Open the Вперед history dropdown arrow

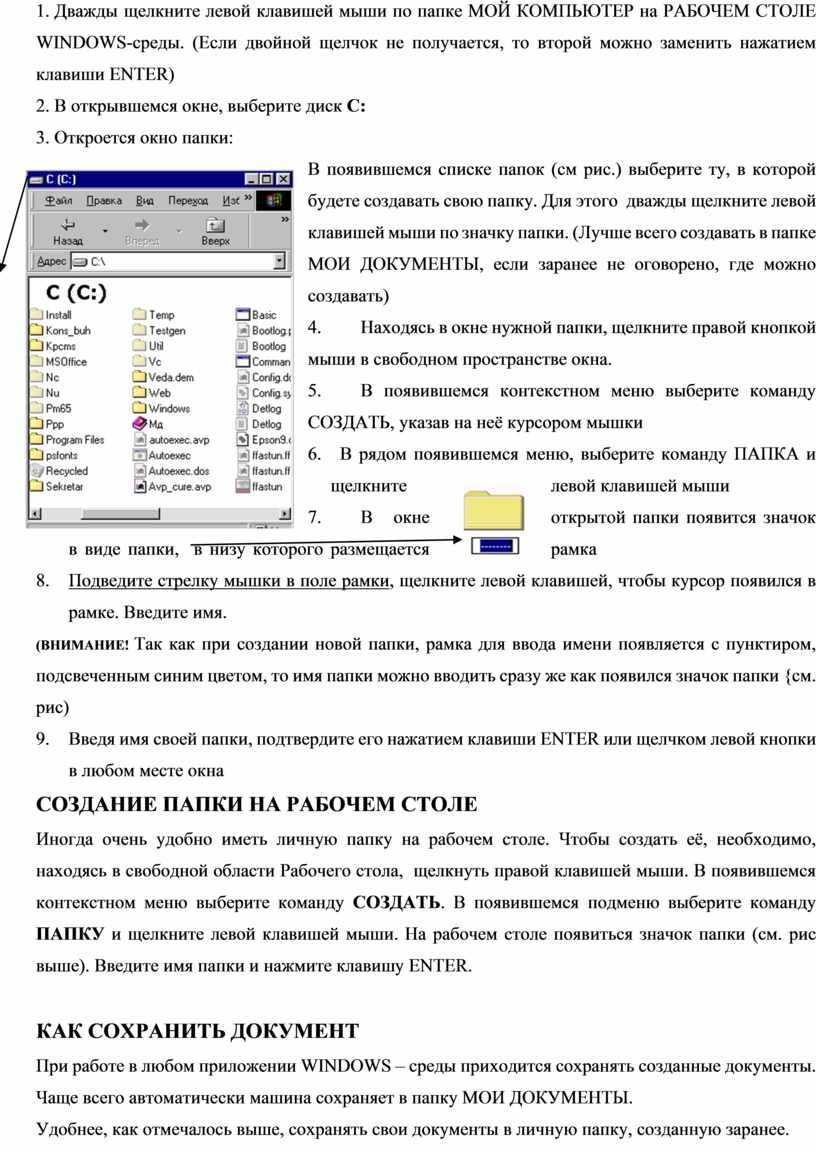coord(179,231)
